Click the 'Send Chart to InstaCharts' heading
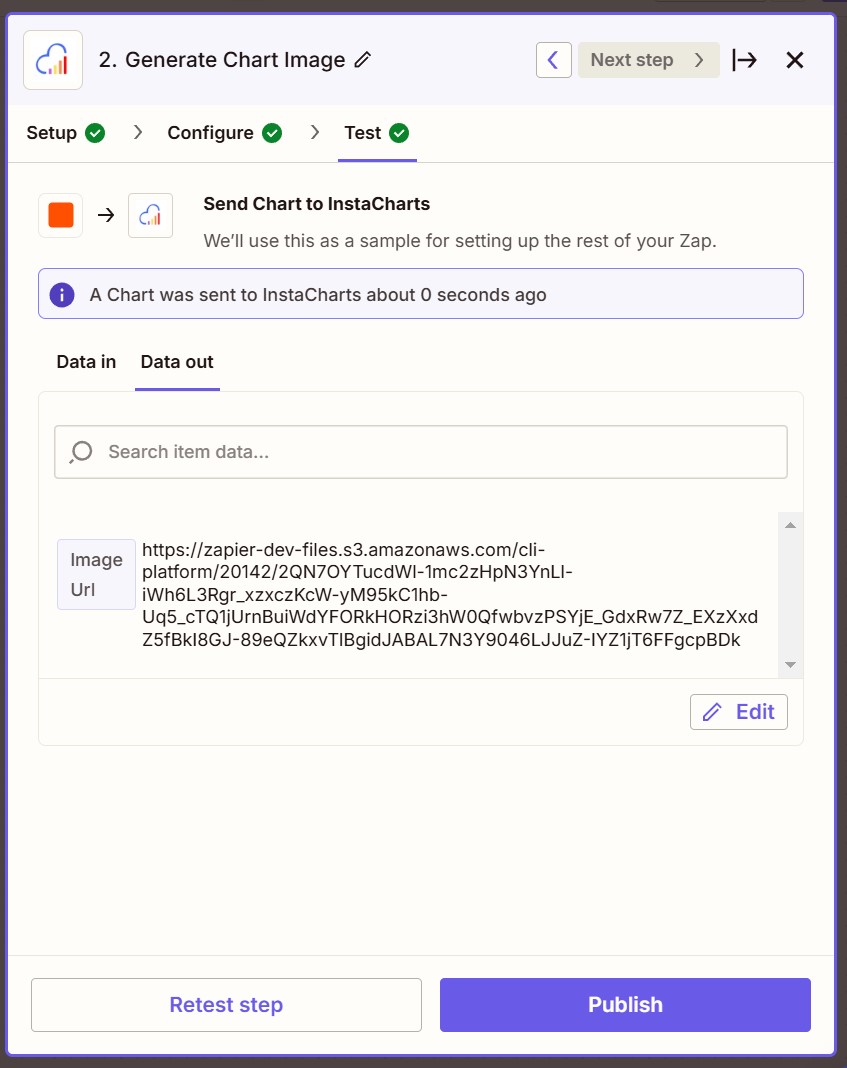 click(317, 204)
